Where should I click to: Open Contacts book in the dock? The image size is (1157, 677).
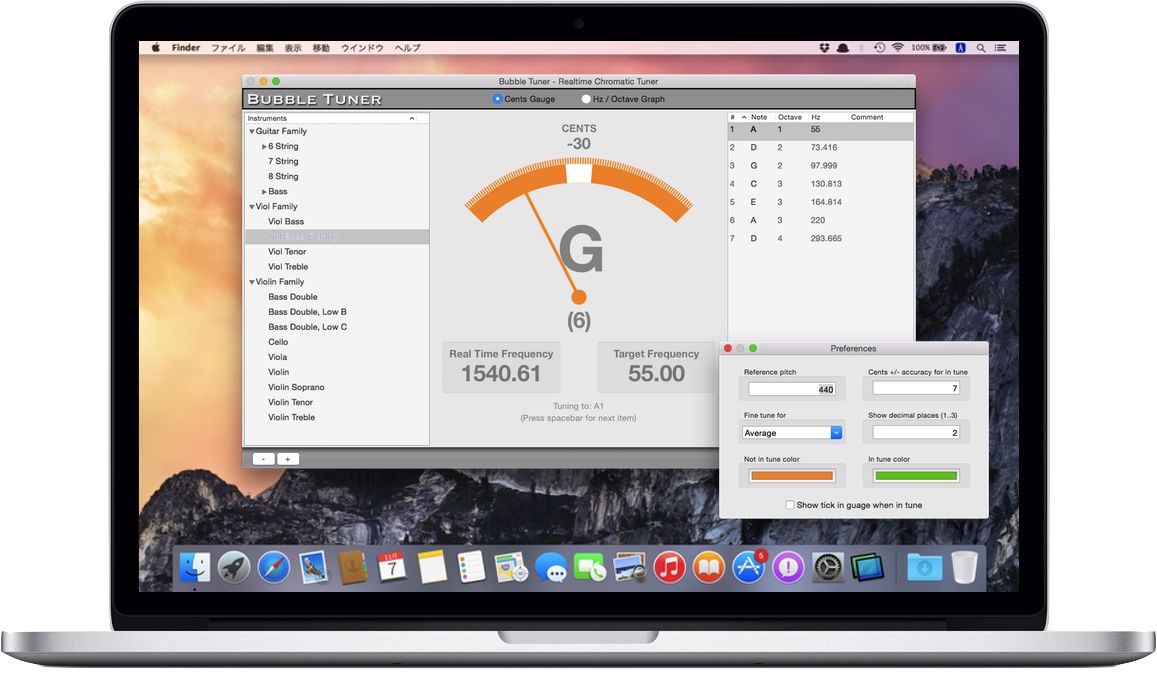(353, 568)
